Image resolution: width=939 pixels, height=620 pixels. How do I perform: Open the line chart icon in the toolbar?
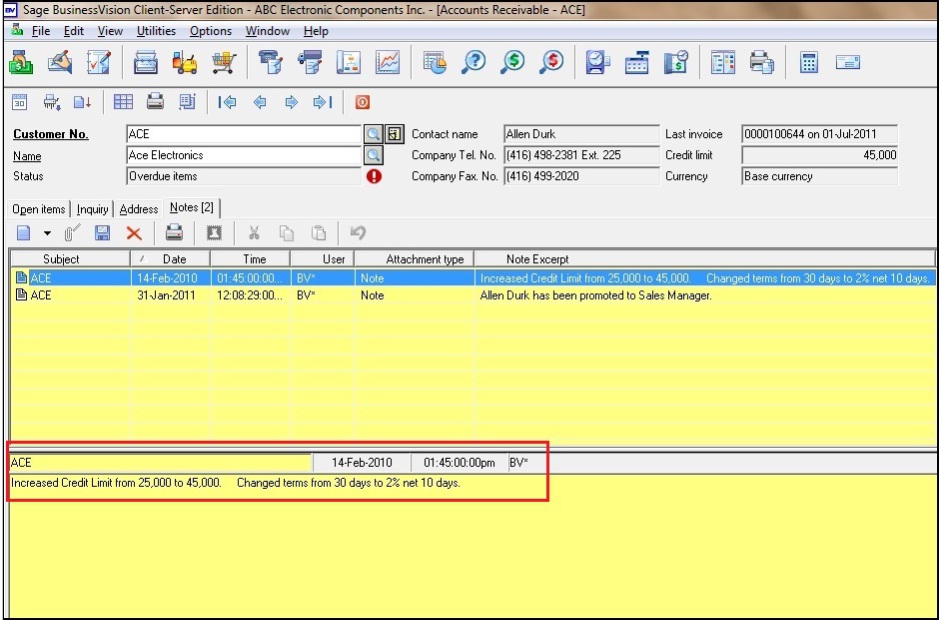coord(387,63)
